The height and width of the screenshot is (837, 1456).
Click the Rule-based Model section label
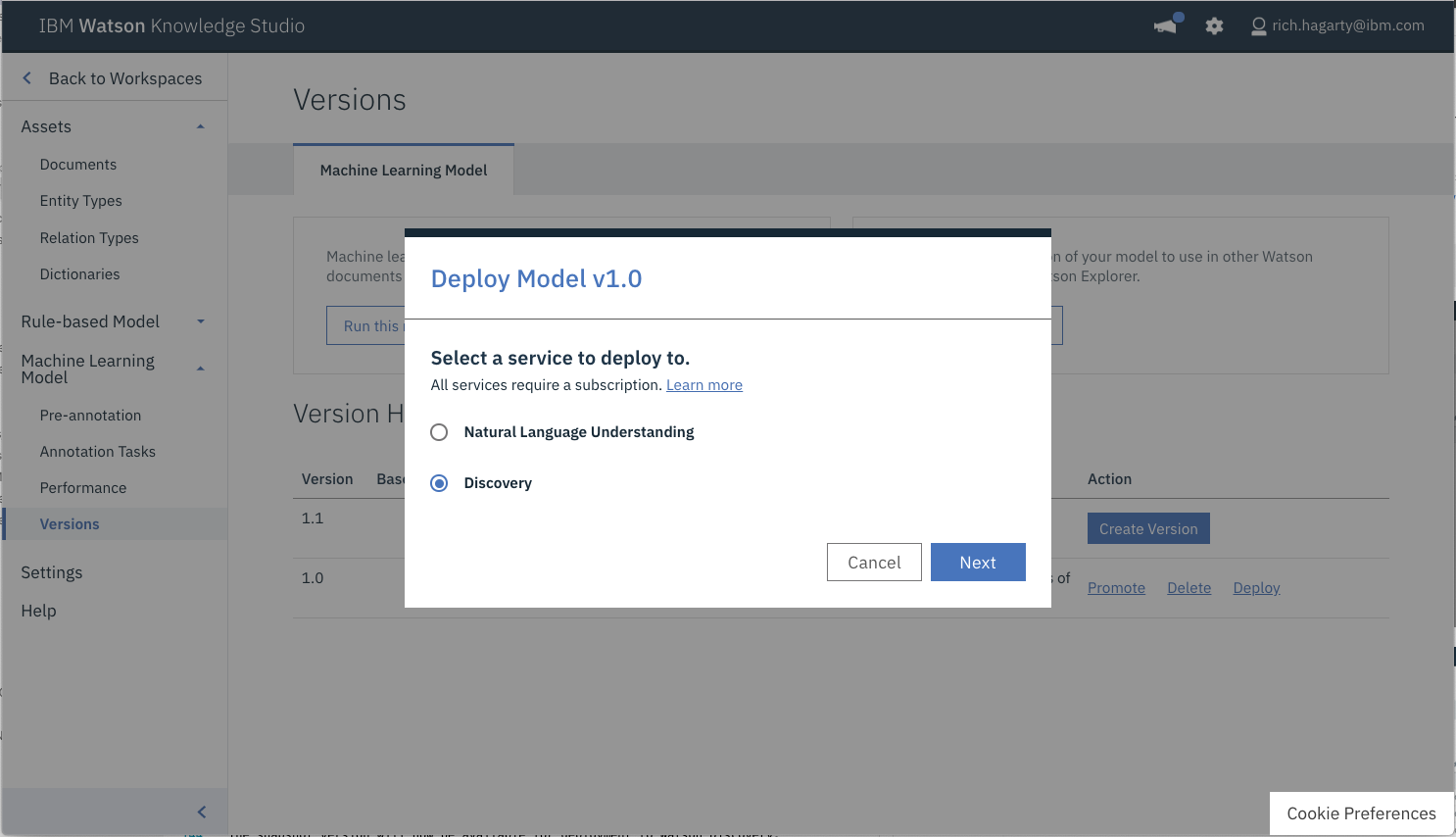click(x=90, y=321)
